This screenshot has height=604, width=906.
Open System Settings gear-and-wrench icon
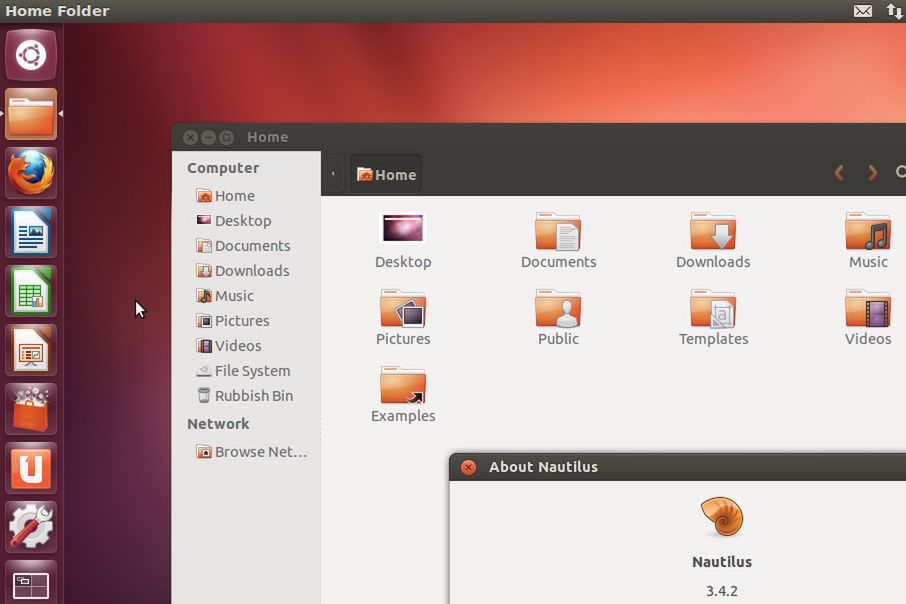[x=31, y=527]
